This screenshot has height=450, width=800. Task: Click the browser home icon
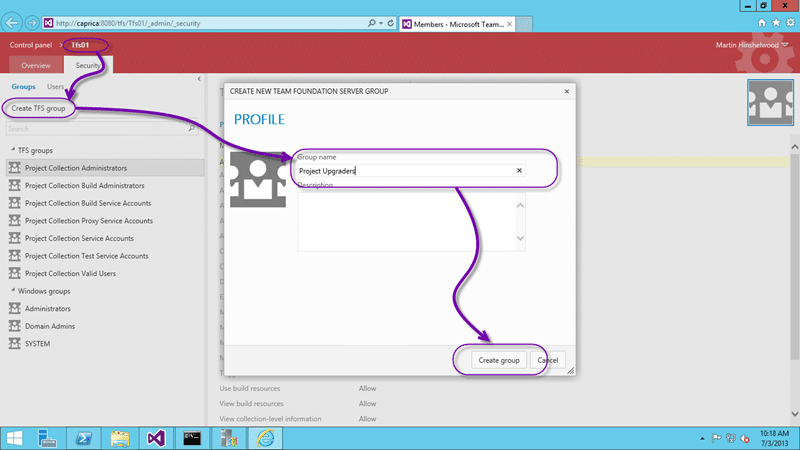coord(762,22)
